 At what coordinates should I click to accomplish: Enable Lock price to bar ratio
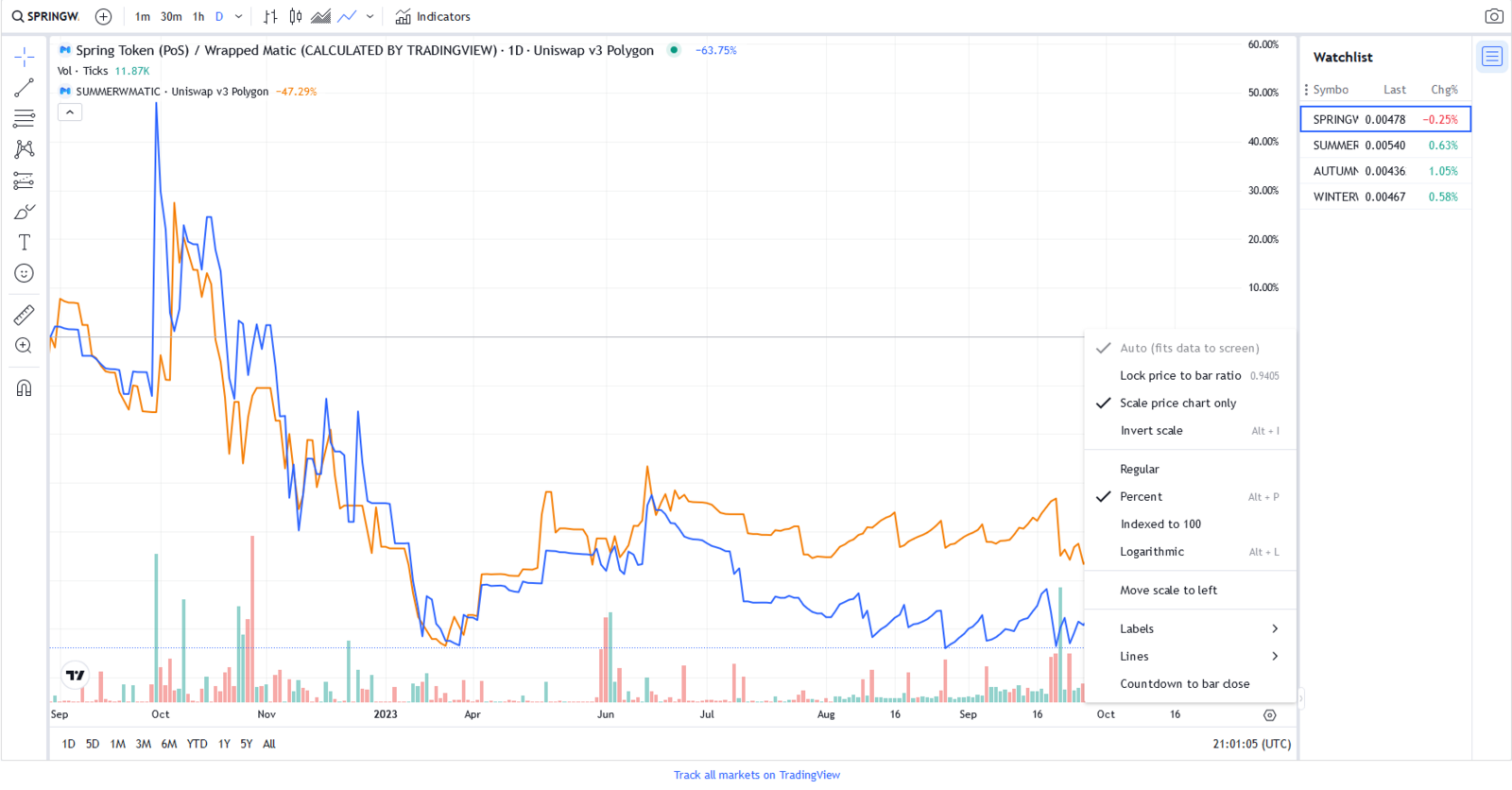click(x=1179, y=376)
